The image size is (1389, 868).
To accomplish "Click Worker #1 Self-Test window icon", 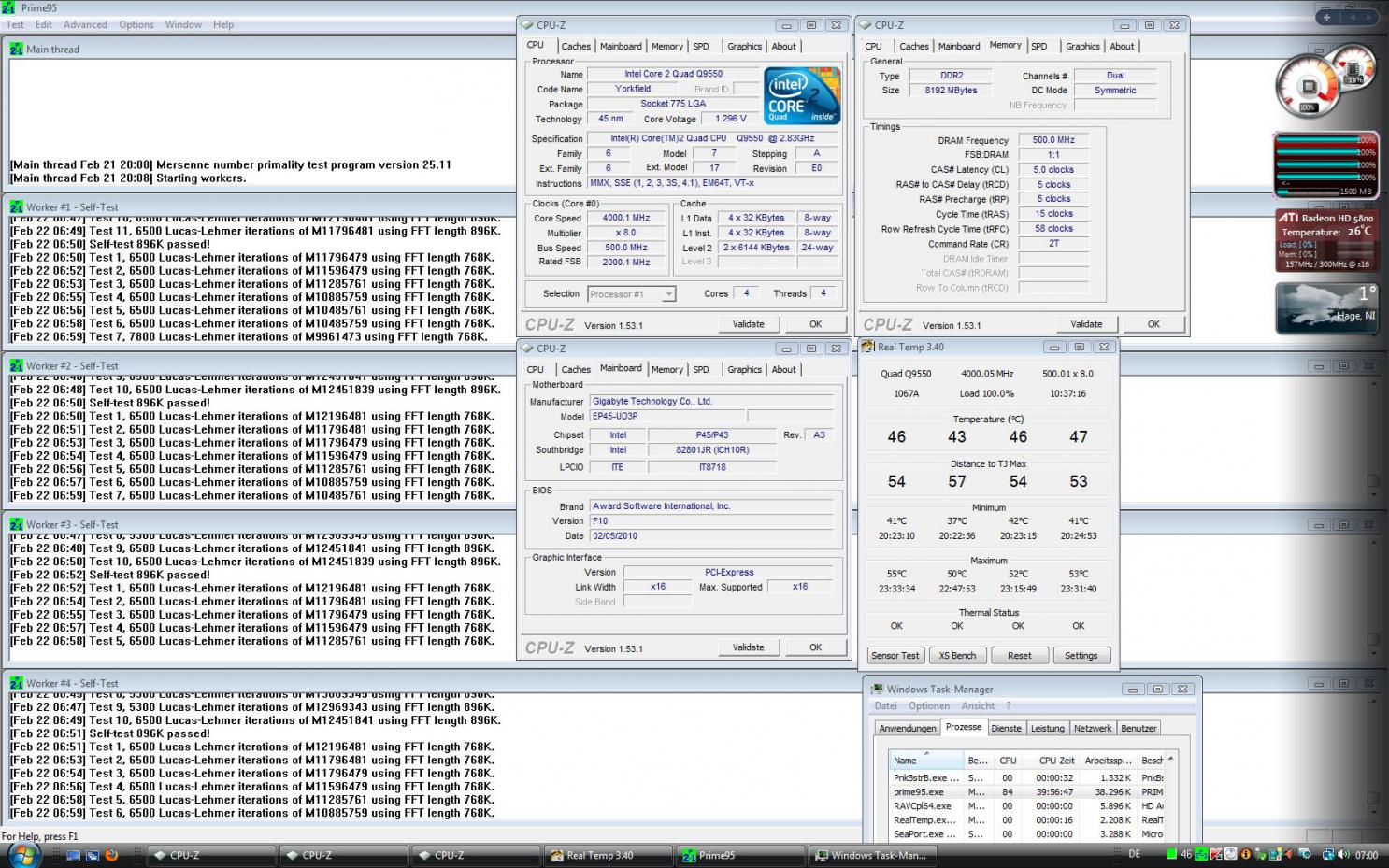I will tap(16, 206).
